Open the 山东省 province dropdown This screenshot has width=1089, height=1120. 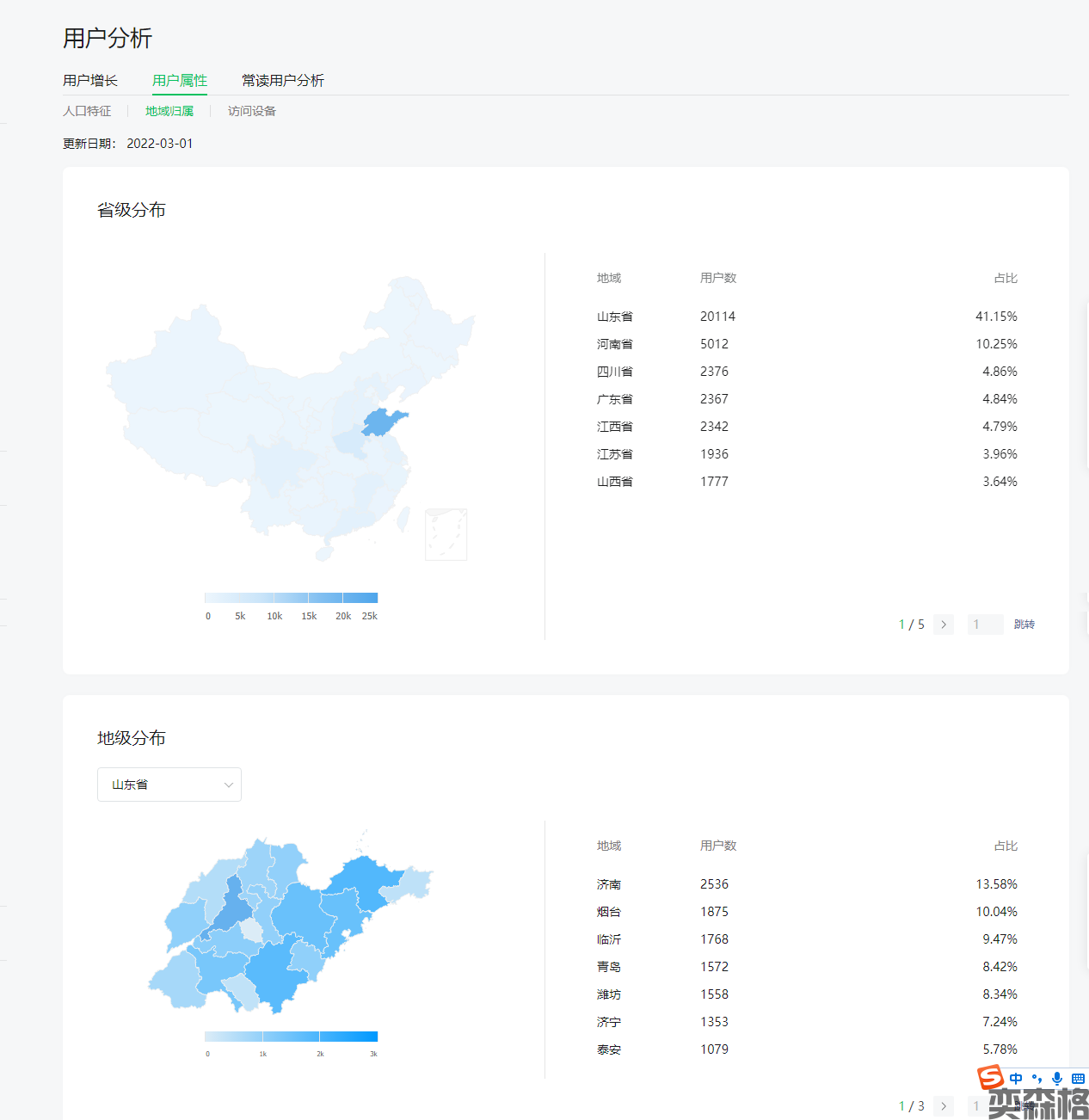pos(169,785)
